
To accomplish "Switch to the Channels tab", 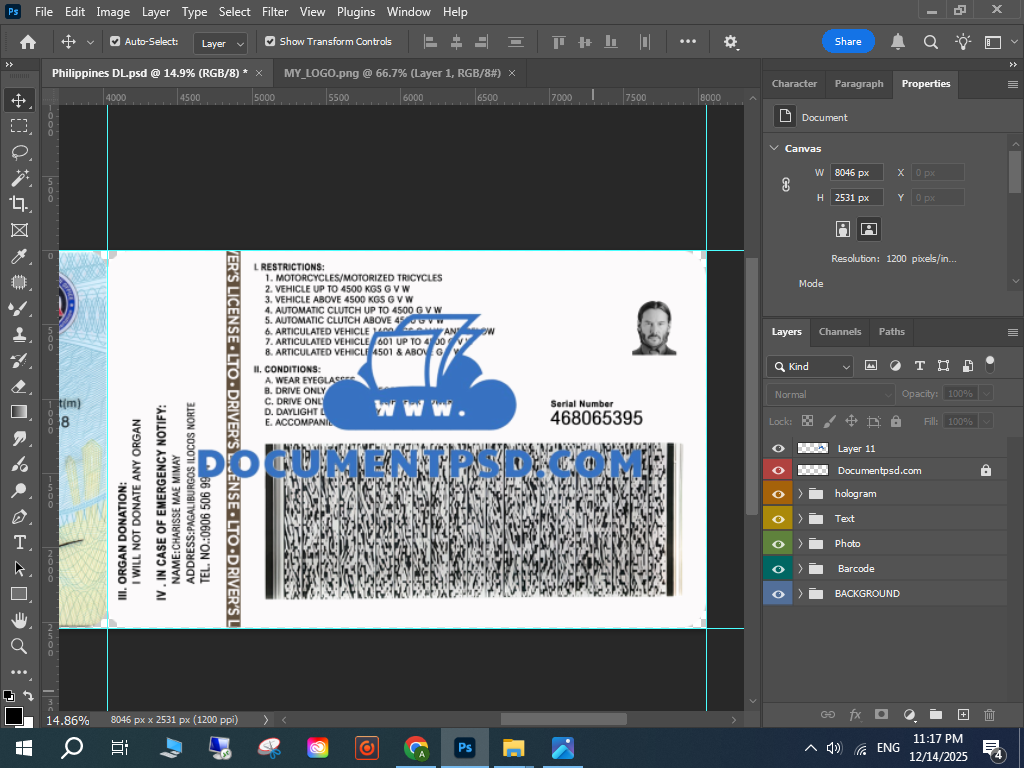I will pyautogui.click(x=839, y=332).
